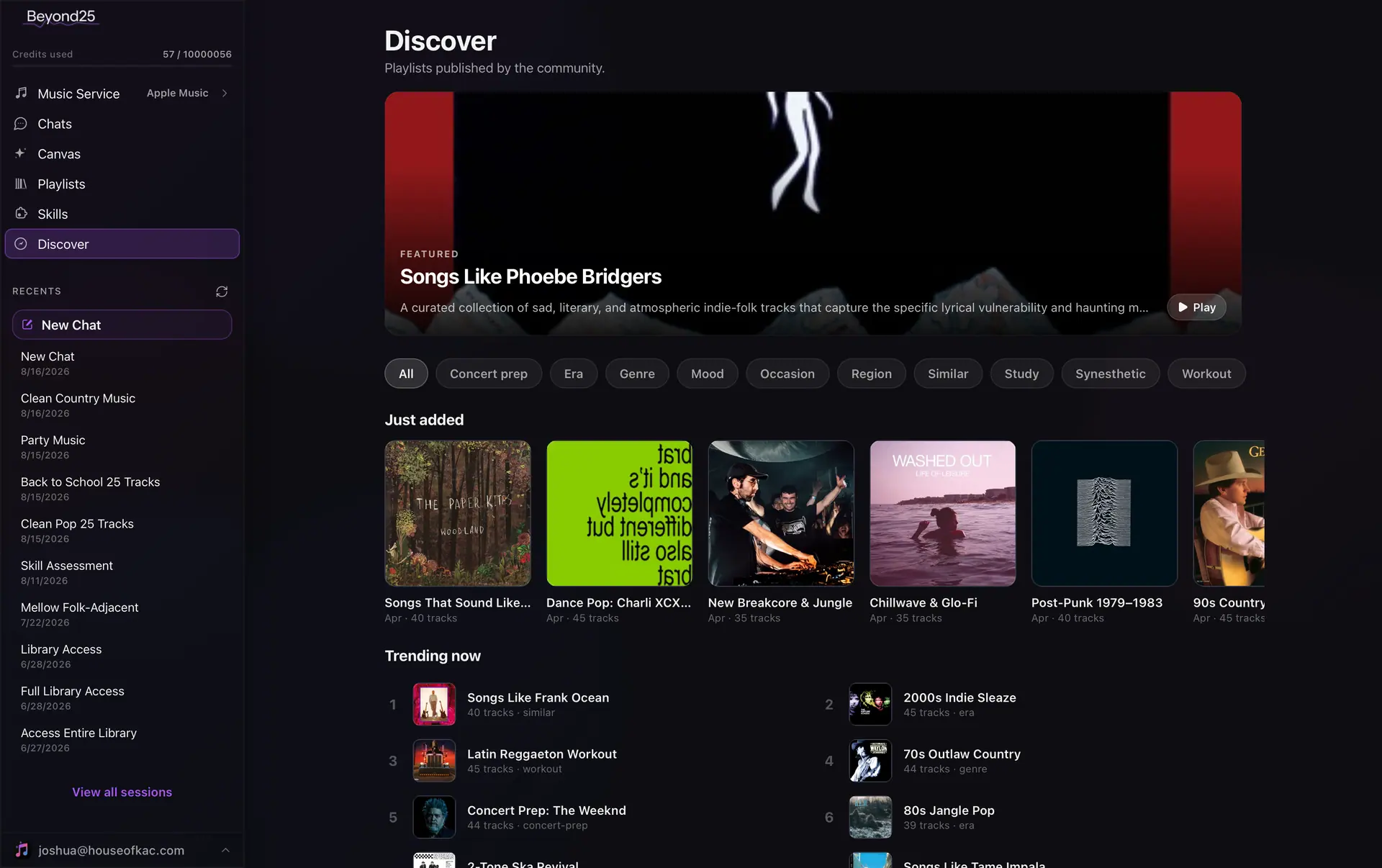Select the All filter chip
This screenshot has width=1382, height=868.
406,374
